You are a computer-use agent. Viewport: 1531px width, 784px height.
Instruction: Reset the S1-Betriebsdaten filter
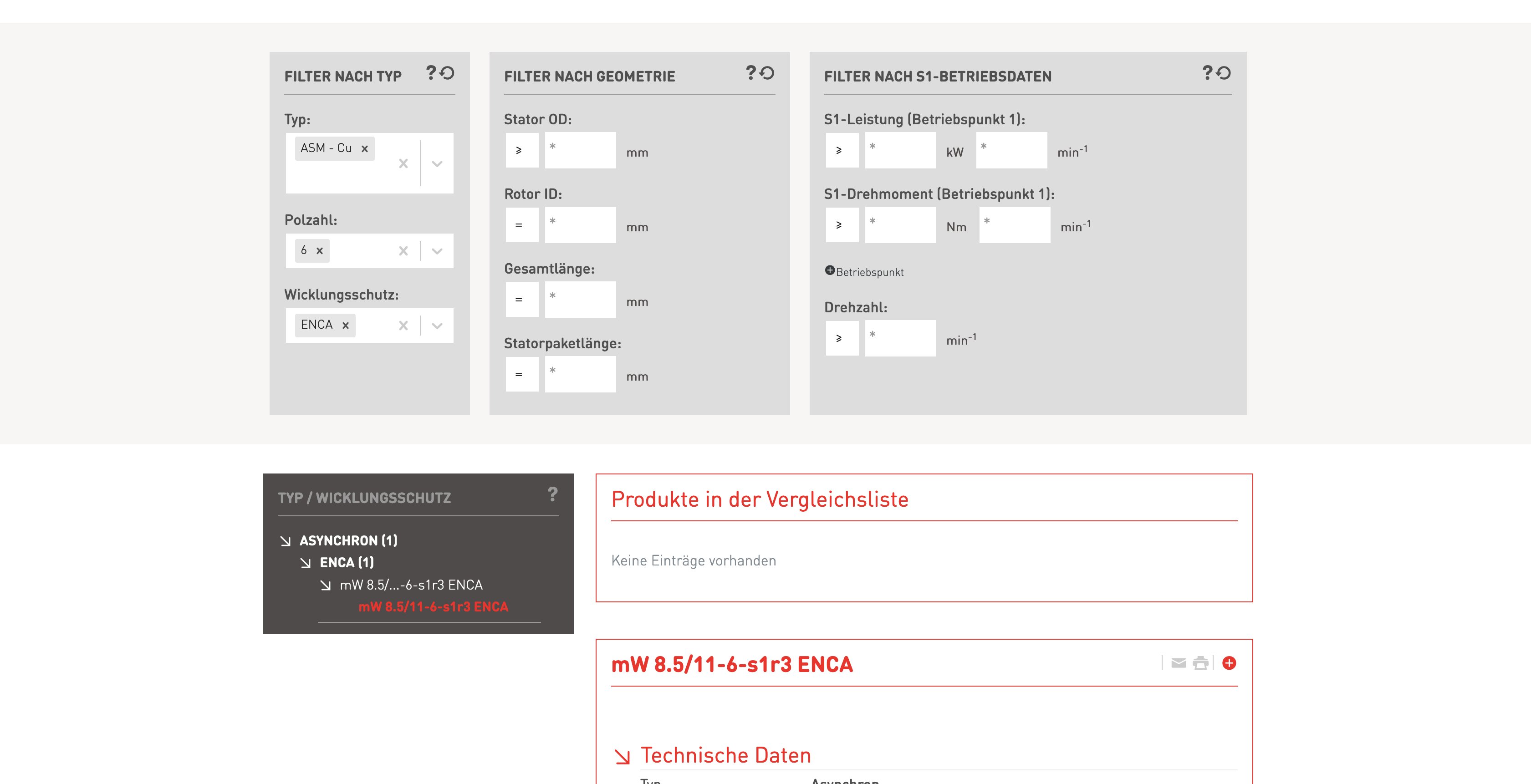click(x=1224, y=73)
